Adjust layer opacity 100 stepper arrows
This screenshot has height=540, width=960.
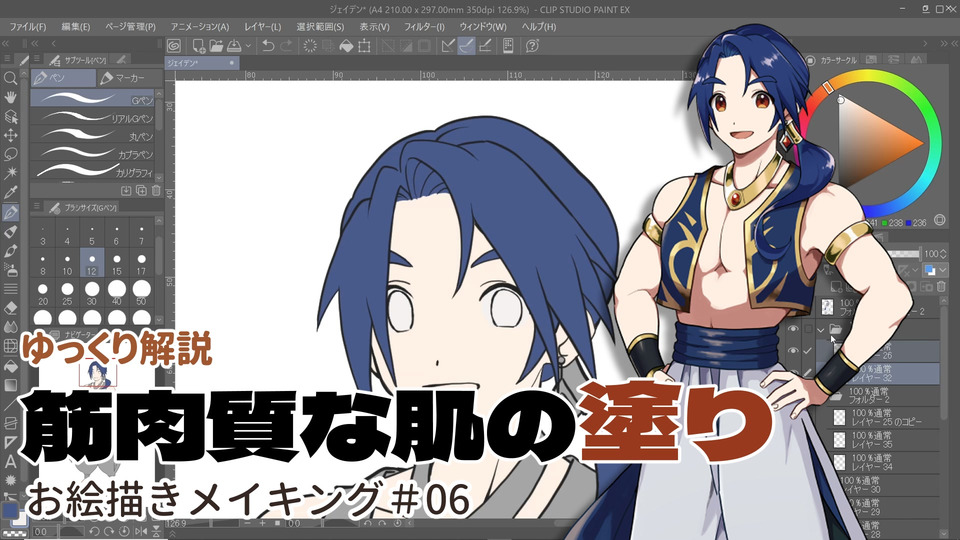[943, 253]
